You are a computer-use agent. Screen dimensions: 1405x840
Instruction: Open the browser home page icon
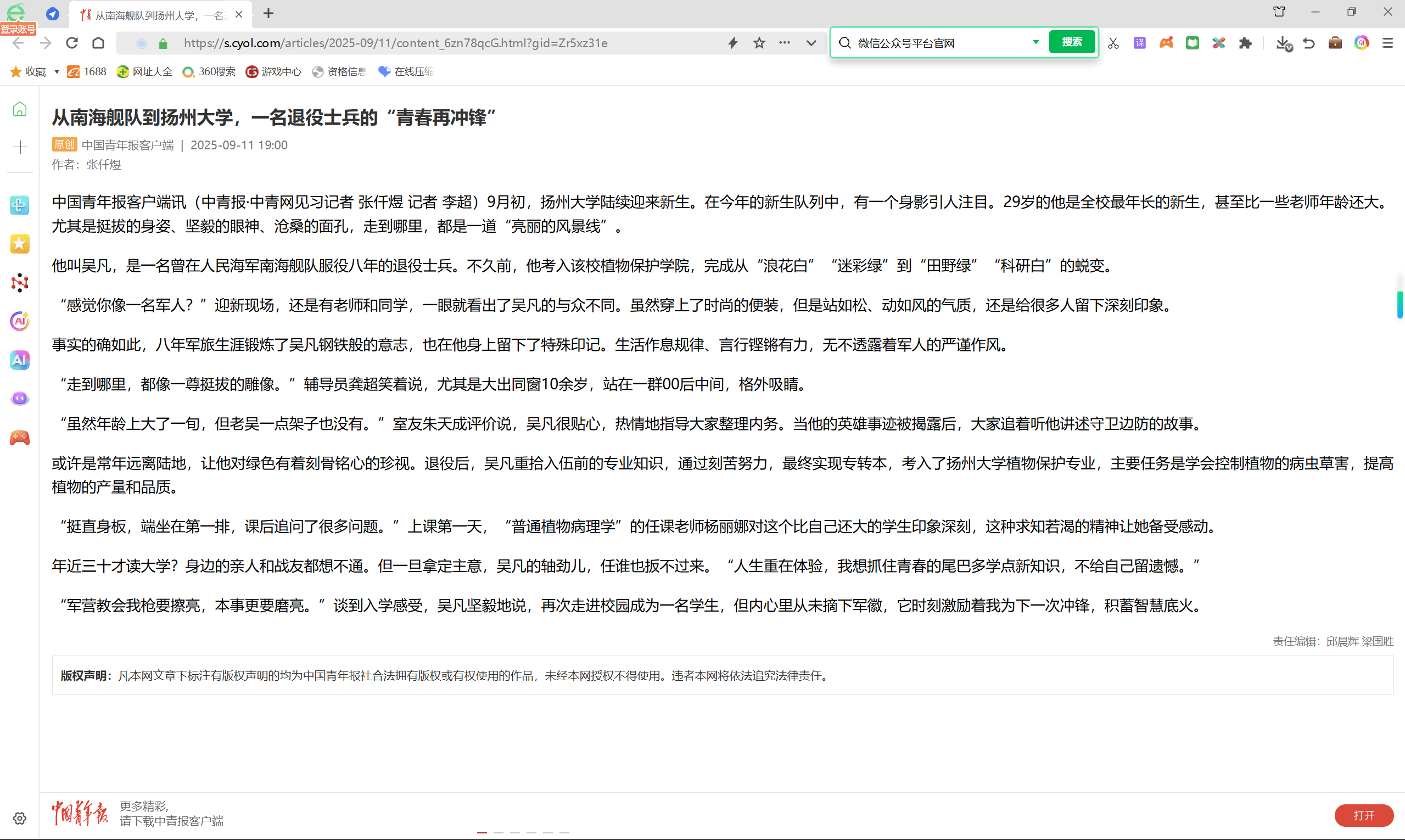(x=98, y=43)
